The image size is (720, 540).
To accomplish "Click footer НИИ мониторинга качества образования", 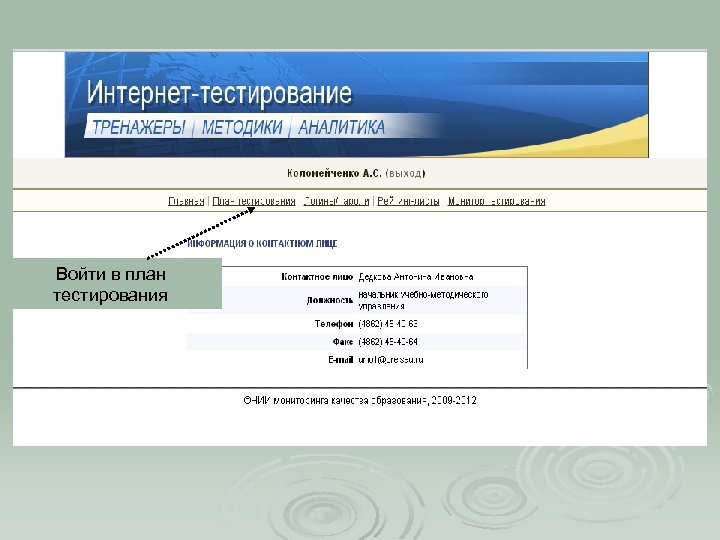I will coord(360,400).
